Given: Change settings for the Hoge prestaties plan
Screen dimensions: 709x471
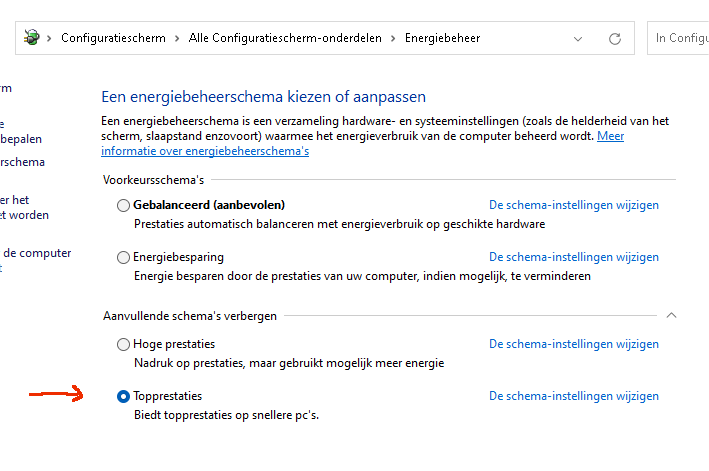Looking at the screenshot, I should tap(574, 344).
